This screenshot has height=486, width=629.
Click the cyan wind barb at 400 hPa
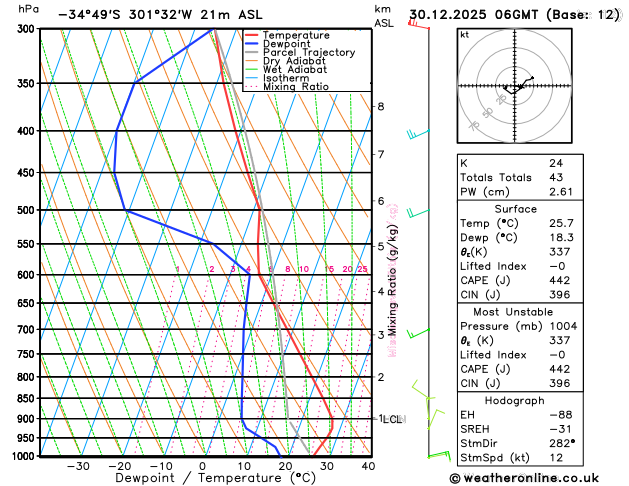418,134
